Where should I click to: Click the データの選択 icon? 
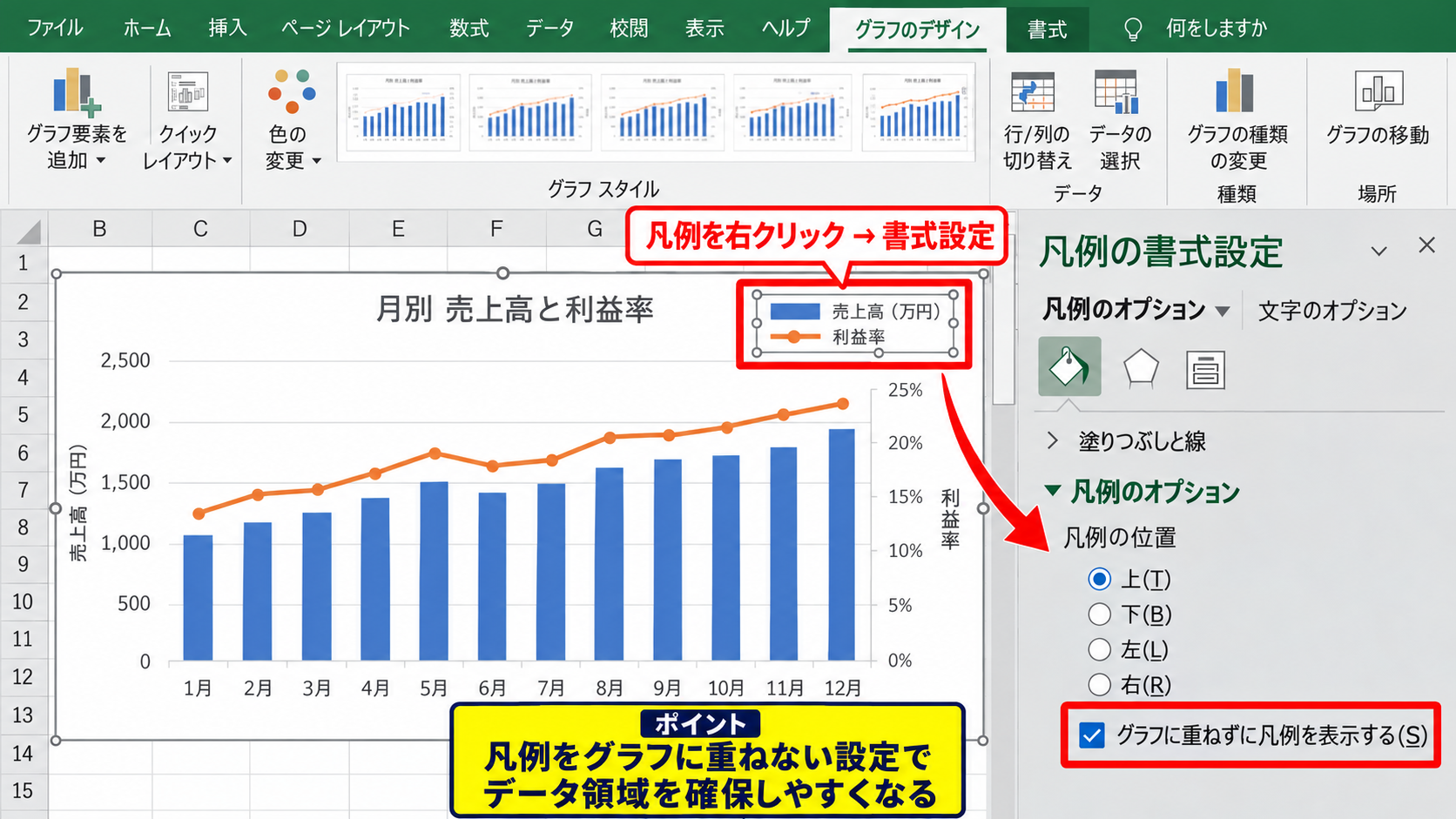(x=1117, y=92)
